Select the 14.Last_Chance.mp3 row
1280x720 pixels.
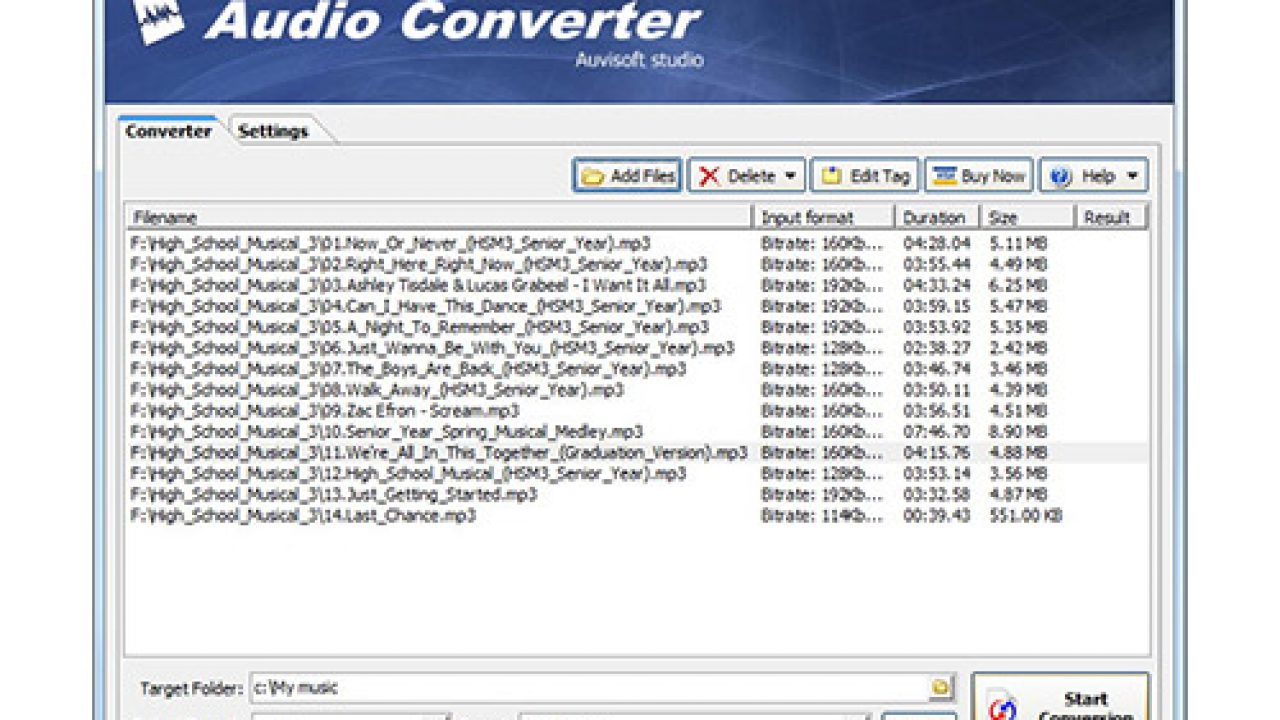pyautogui.click(x=303, y=515)
